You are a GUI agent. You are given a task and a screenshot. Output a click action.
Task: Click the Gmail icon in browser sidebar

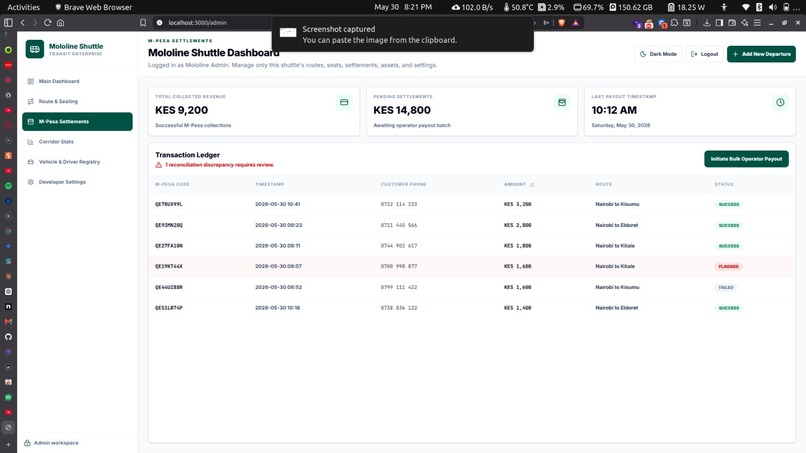pos(8,322)
